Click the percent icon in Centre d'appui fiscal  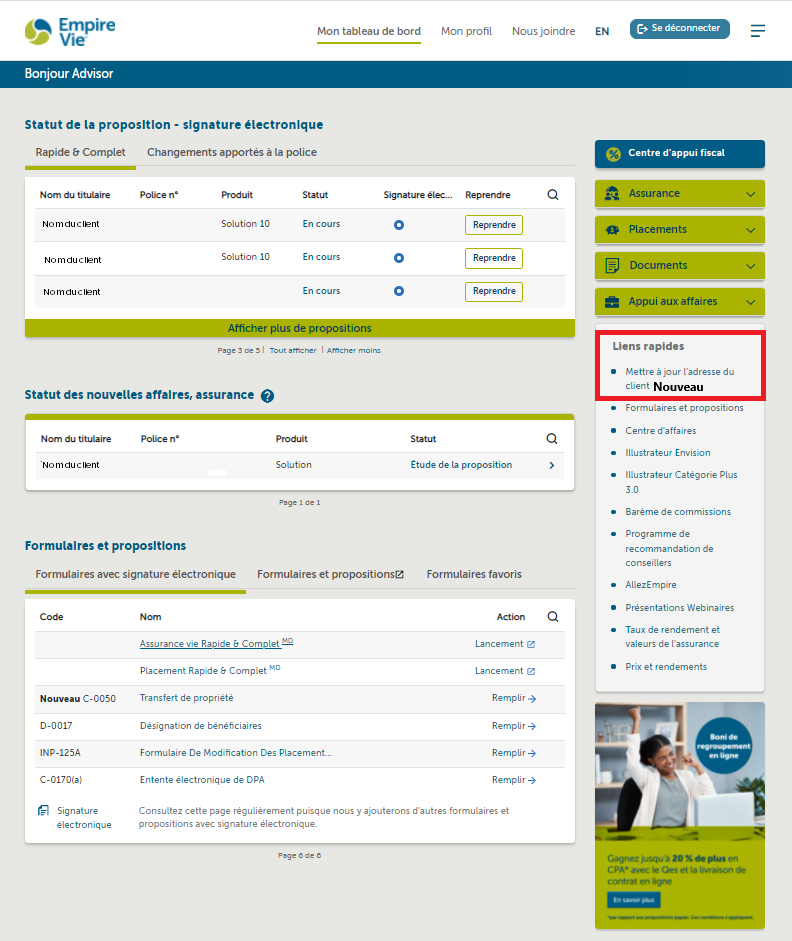pos(613,154)
